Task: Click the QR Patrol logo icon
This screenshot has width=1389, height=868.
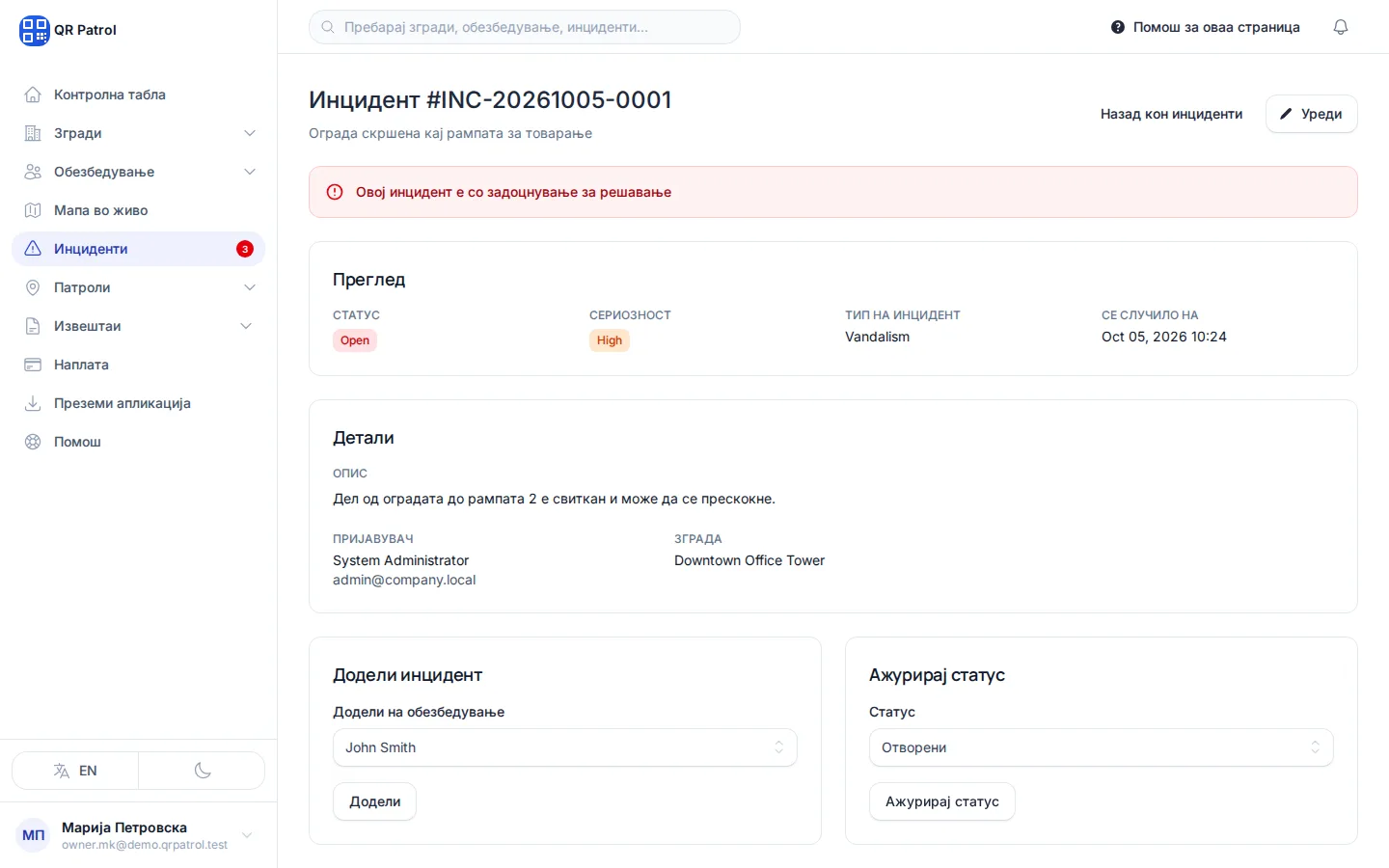Action: tap(34, 30)
